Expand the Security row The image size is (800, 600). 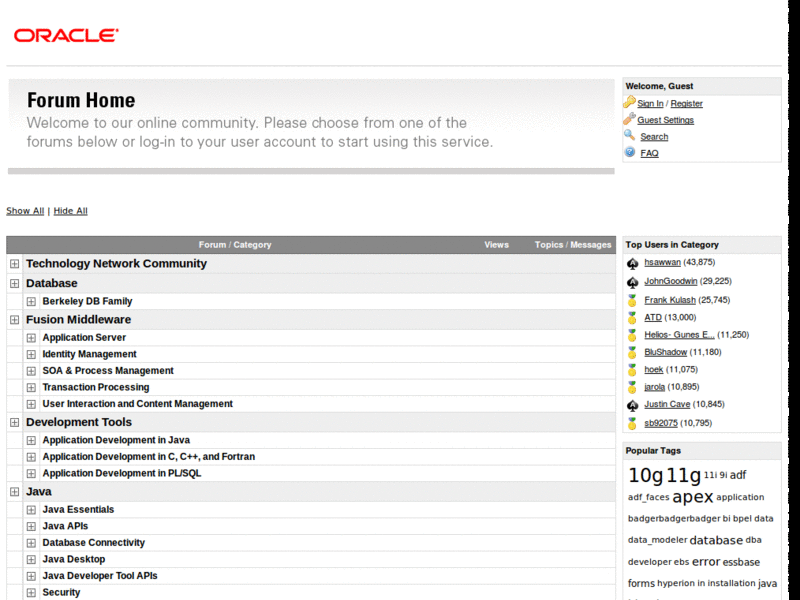pos(31,592)
